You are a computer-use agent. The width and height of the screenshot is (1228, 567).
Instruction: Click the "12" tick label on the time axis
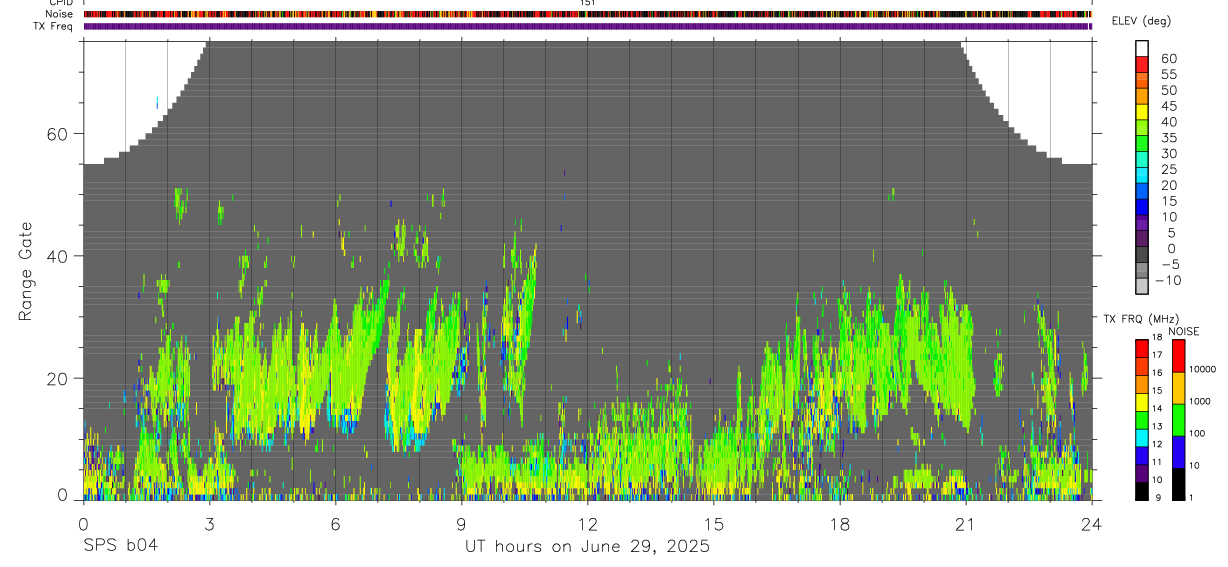tap(587, 523)
